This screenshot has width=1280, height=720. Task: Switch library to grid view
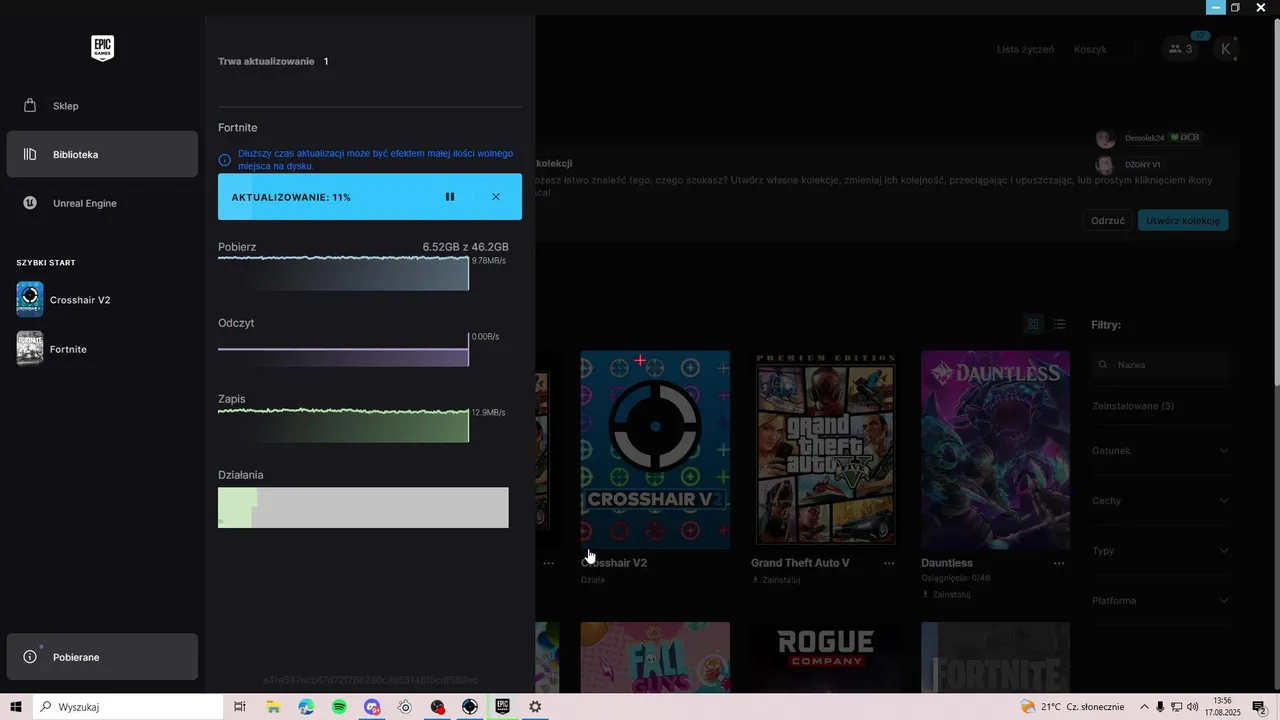[1034, 324]
